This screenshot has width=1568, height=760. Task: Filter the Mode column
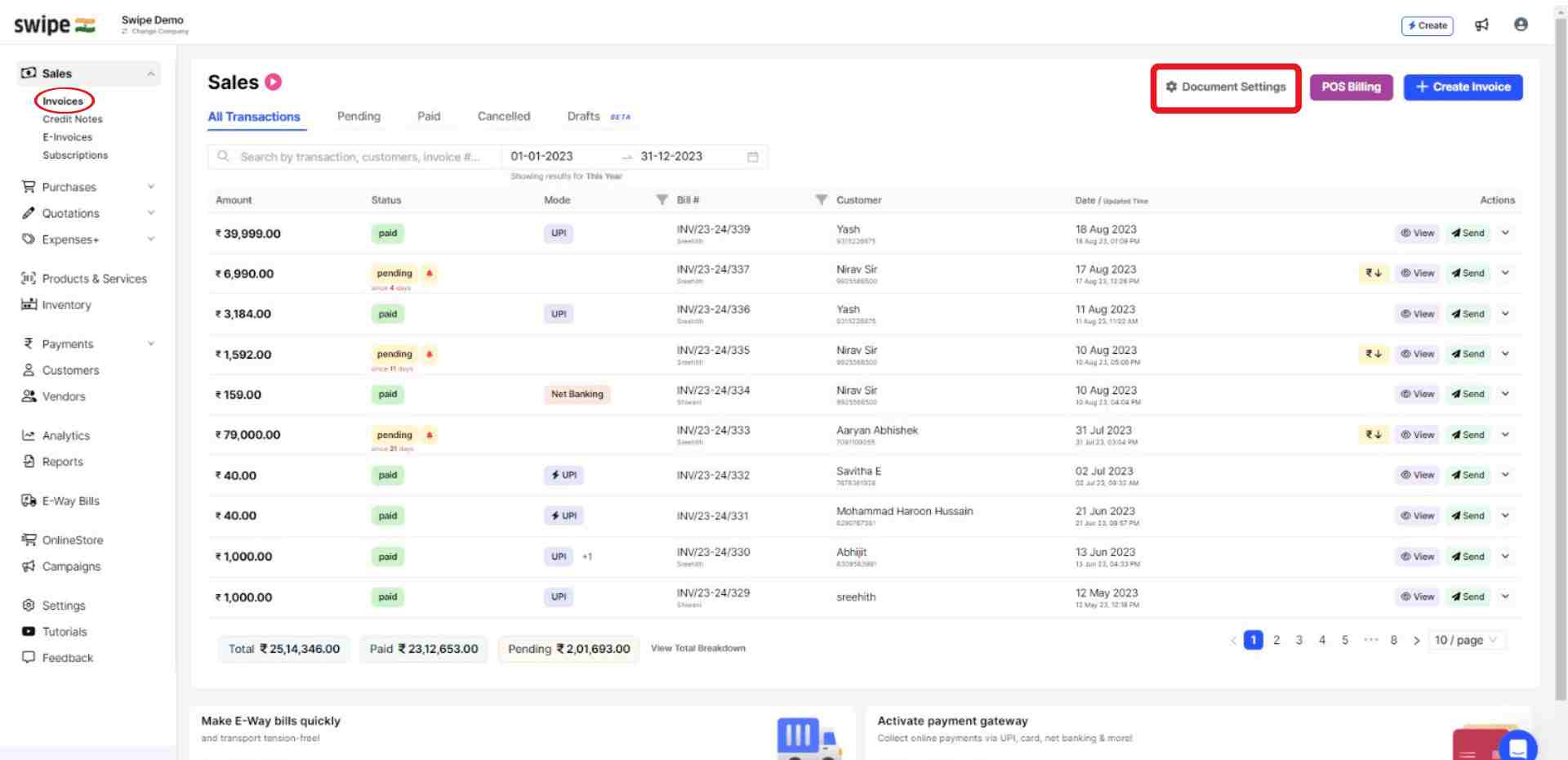pyautogui.click(x=662, y=200)
